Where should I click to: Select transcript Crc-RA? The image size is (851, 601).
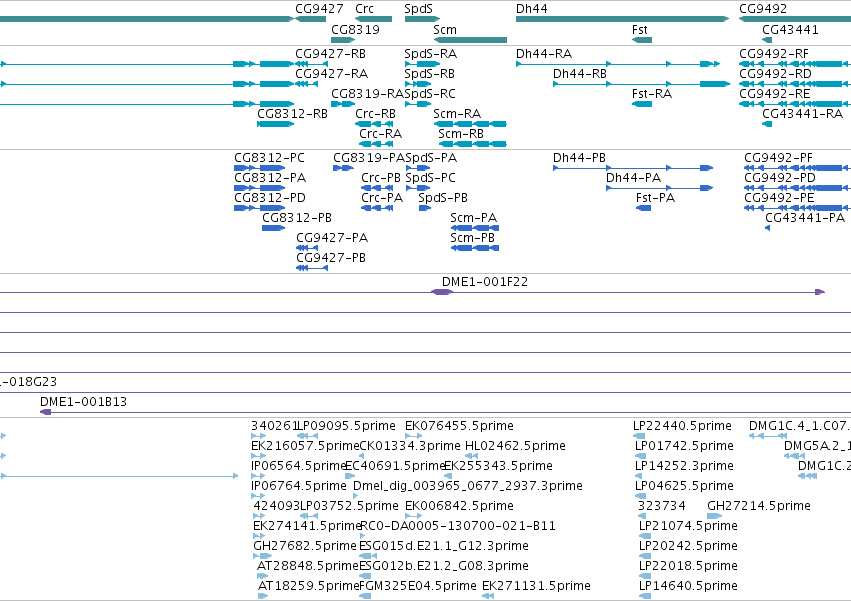tap(376, 144)
